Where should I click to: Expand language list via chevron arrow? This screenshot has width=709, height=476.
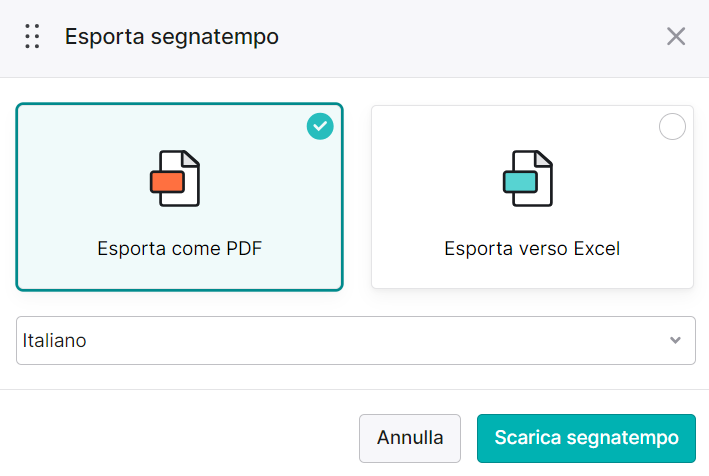[675, 340]
